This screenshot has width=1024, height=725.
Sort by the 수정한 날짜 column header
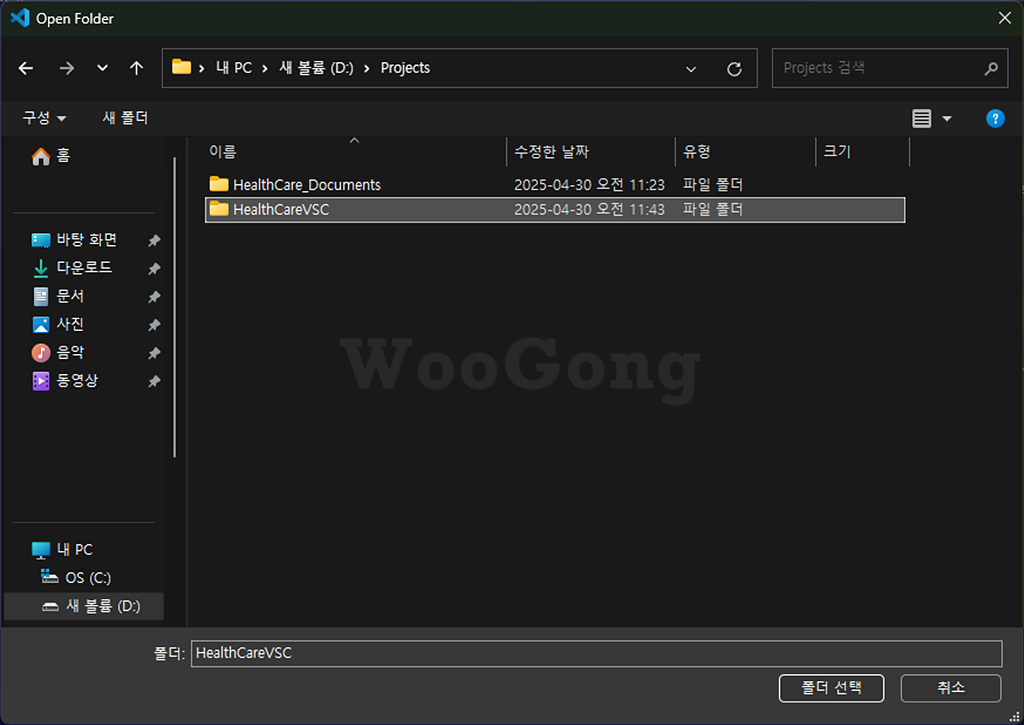(591, 152)
